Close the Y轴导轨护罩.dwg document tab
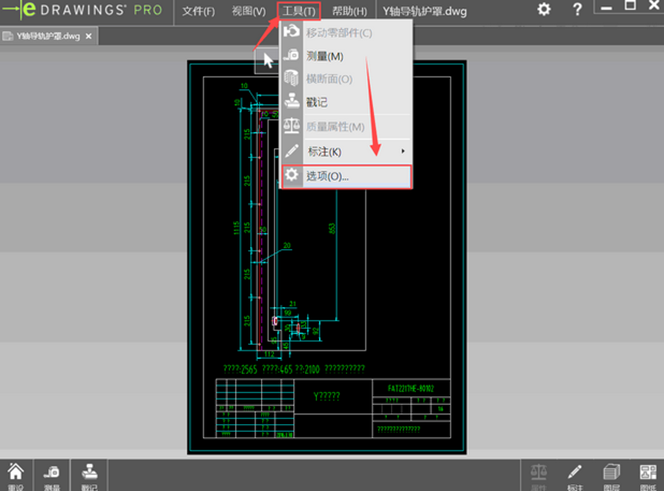The height and width of the screenshot is (491, 664). 88,36
